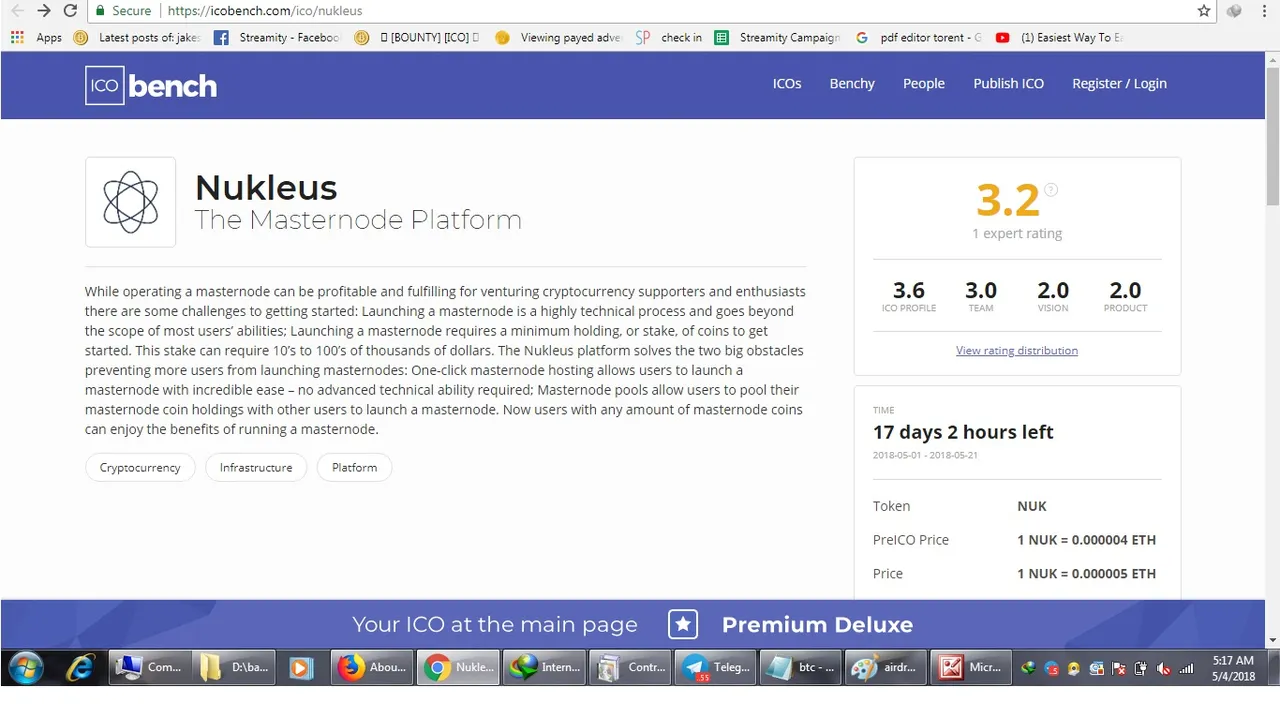The height and width of the screenshot is (720, 1280).
Task: Open Internet Download Manager in taskbar
Action: click(x=543, y=667)
